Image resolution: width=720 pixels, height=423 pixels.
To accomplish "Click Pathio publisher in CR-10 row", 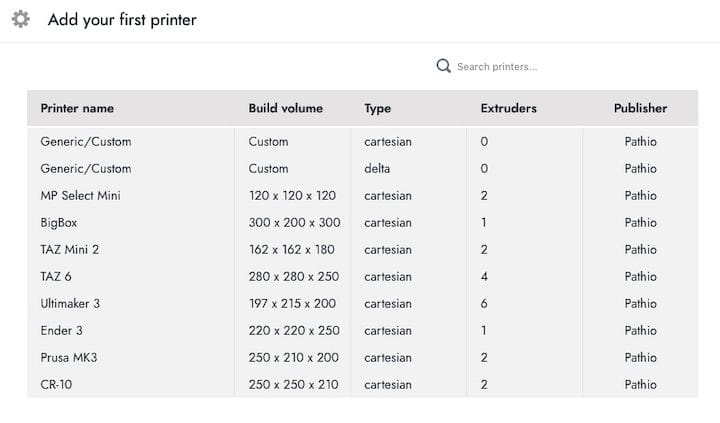I will click(x=640, y=385).
